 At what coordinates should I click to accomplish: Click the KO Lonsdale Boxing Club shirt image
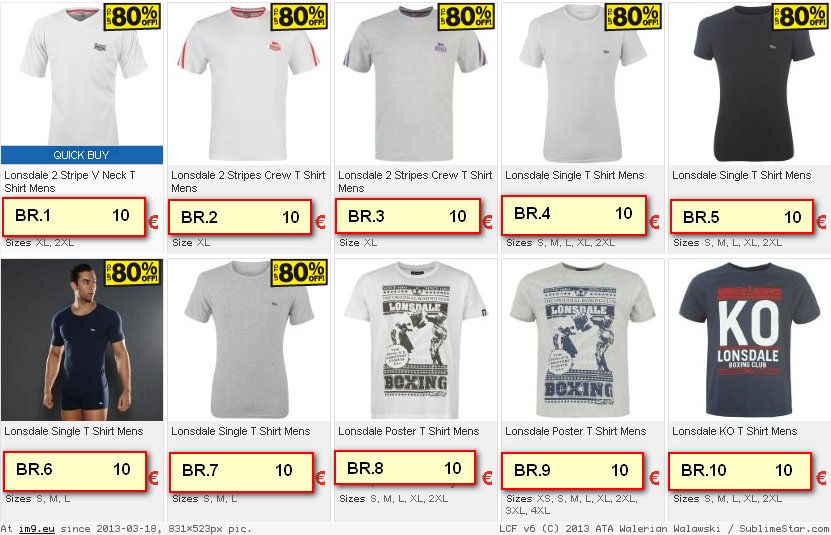749,339
